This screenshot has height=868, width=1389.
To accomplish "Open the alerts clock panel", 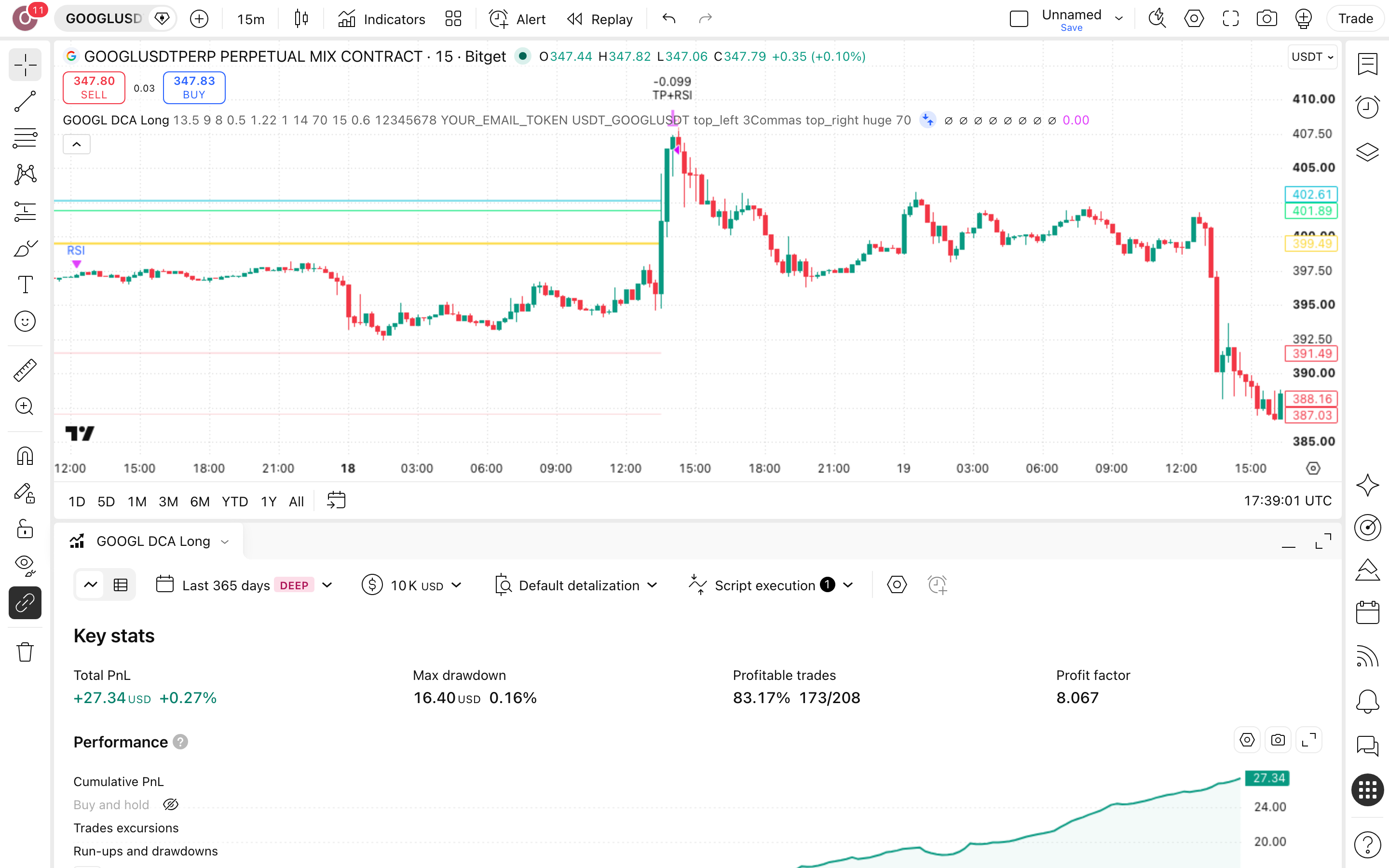I will (1368, 108).
